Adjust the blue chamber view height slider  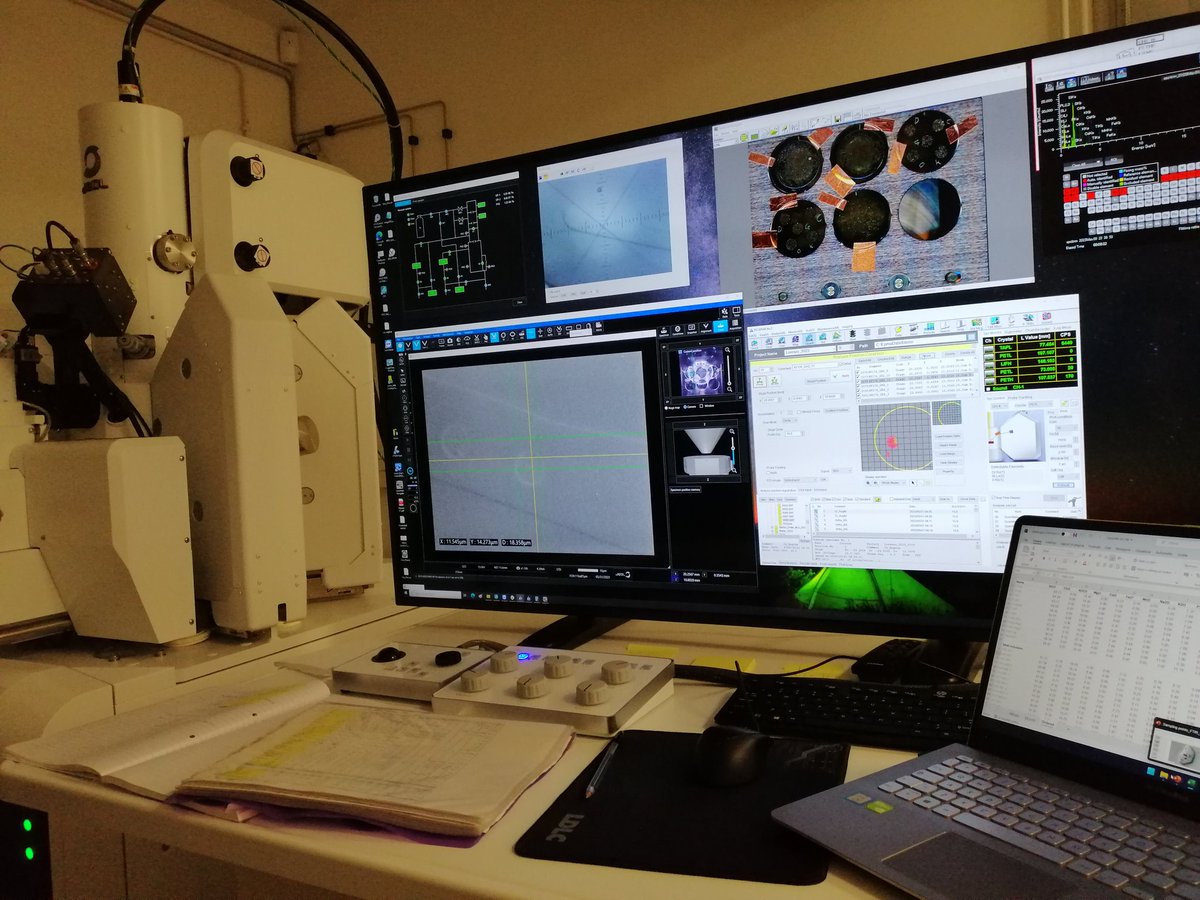733,451
